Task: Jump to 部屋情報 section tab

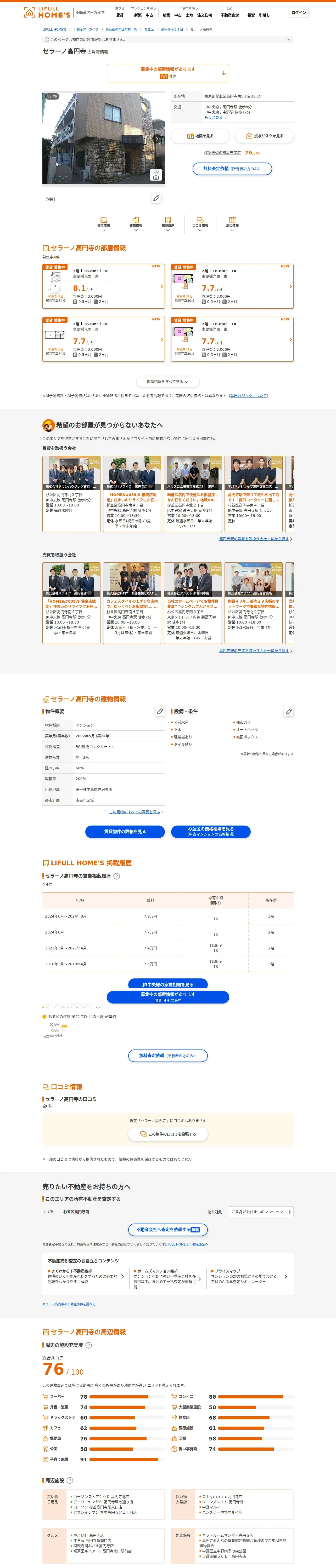Action: coord(104,224)
